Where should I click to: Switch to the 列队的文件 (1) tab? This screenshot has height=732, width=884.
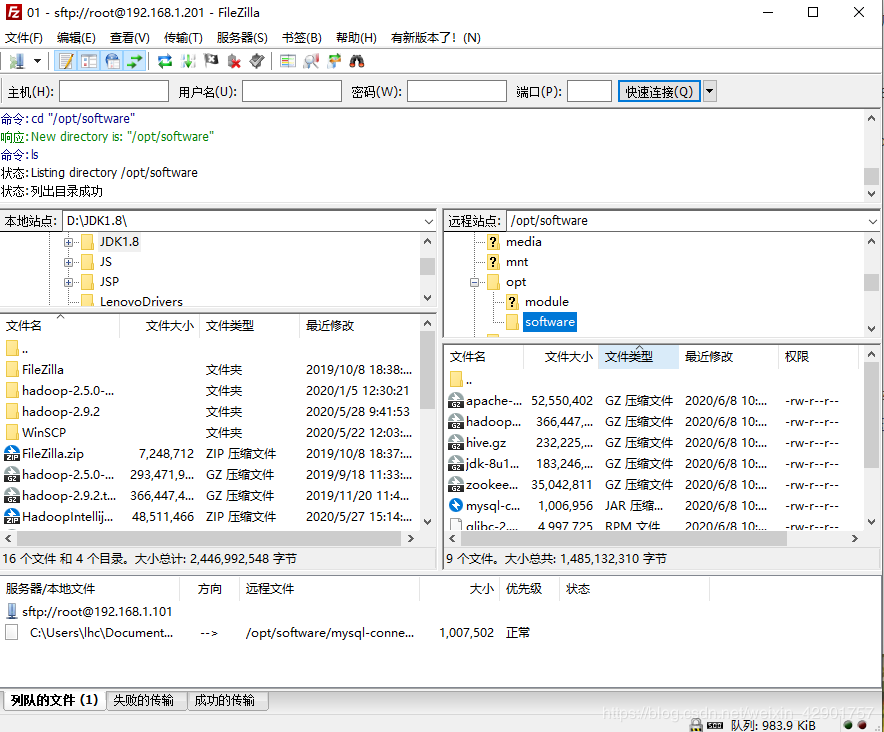(54, 700)
